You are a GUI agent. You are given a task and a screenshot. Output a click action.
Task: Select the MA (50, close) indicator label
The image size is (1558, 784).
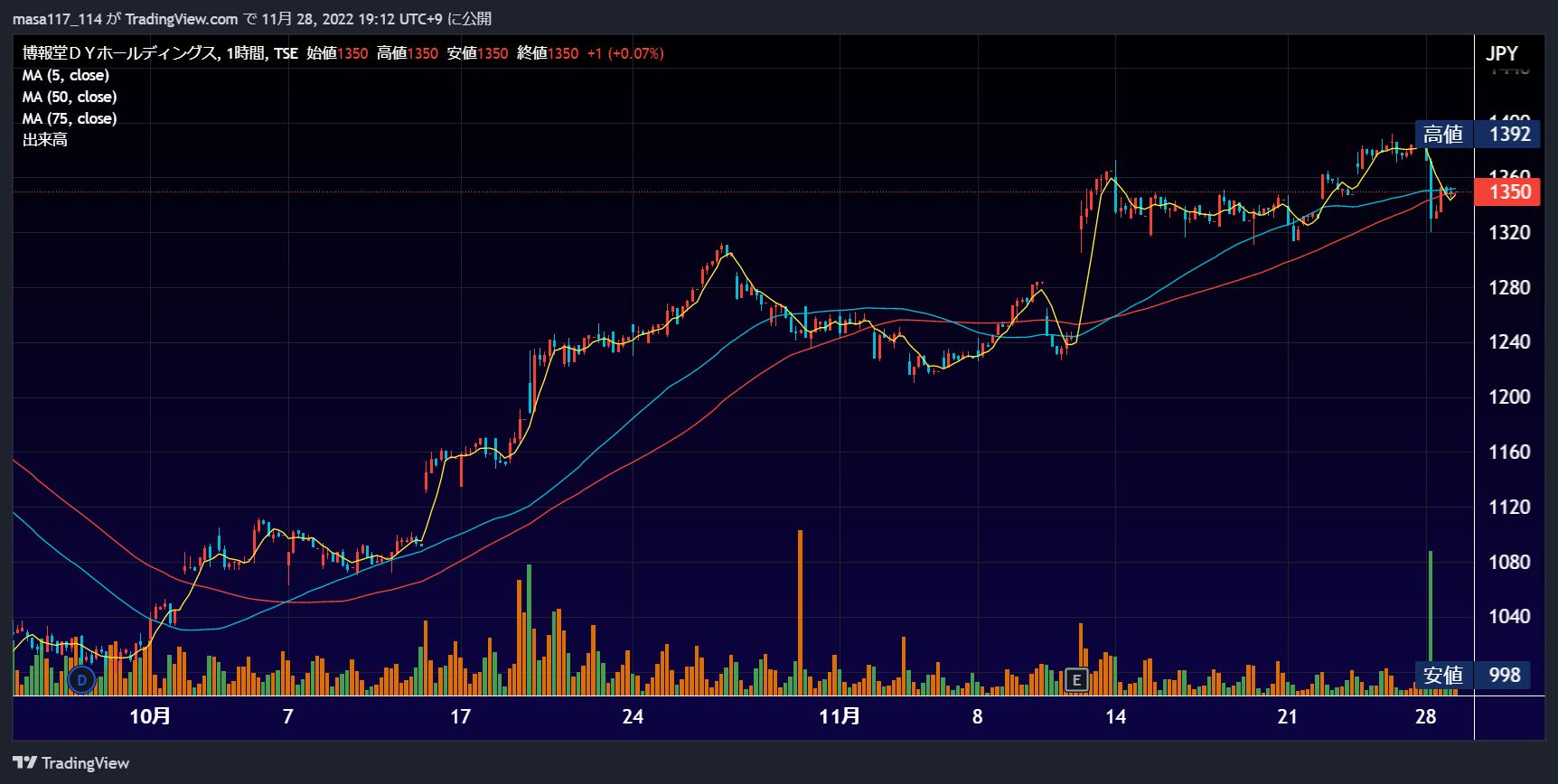[x=70, y=97]
